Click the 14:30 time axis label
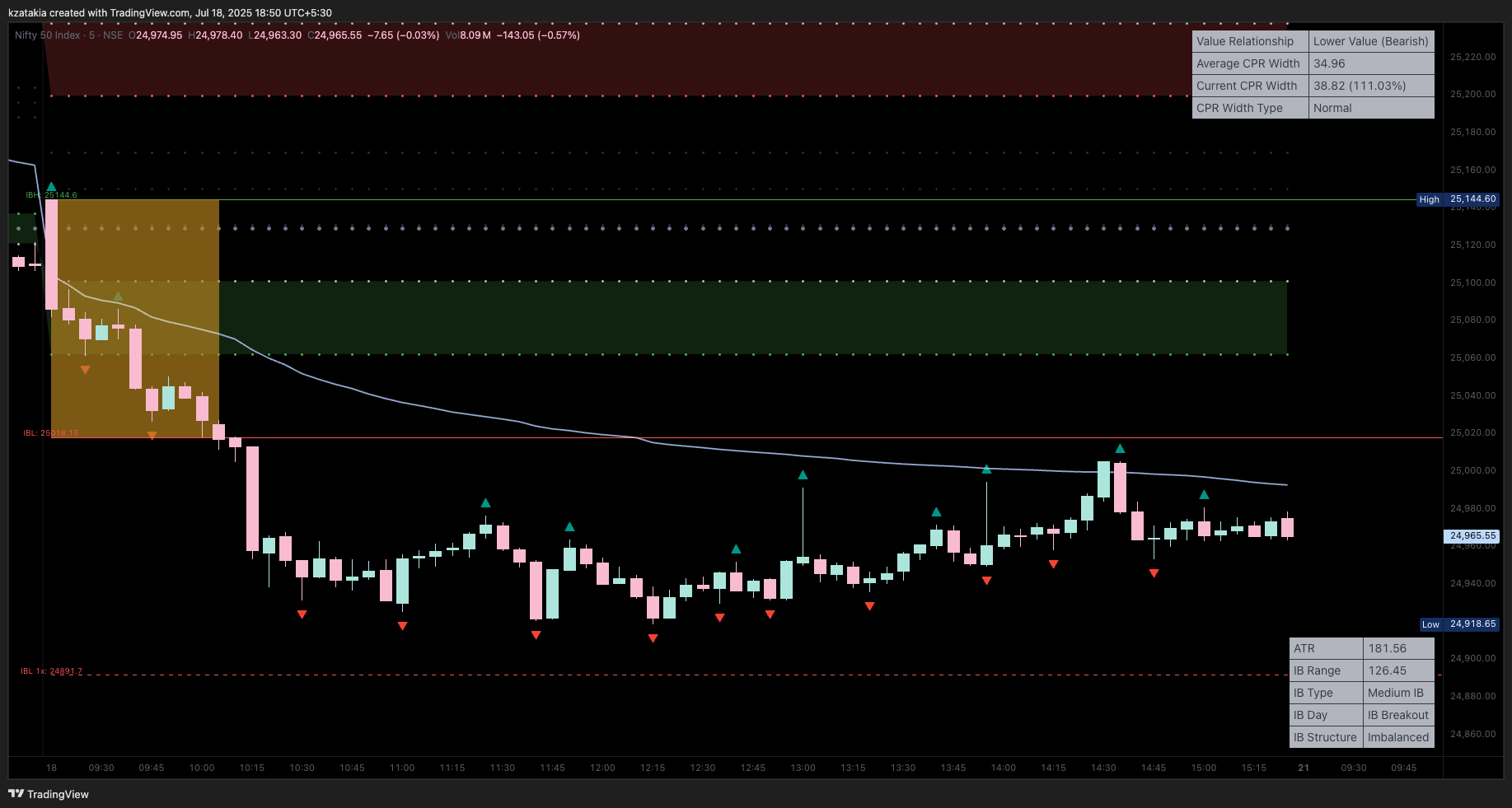 [1103, 768]
